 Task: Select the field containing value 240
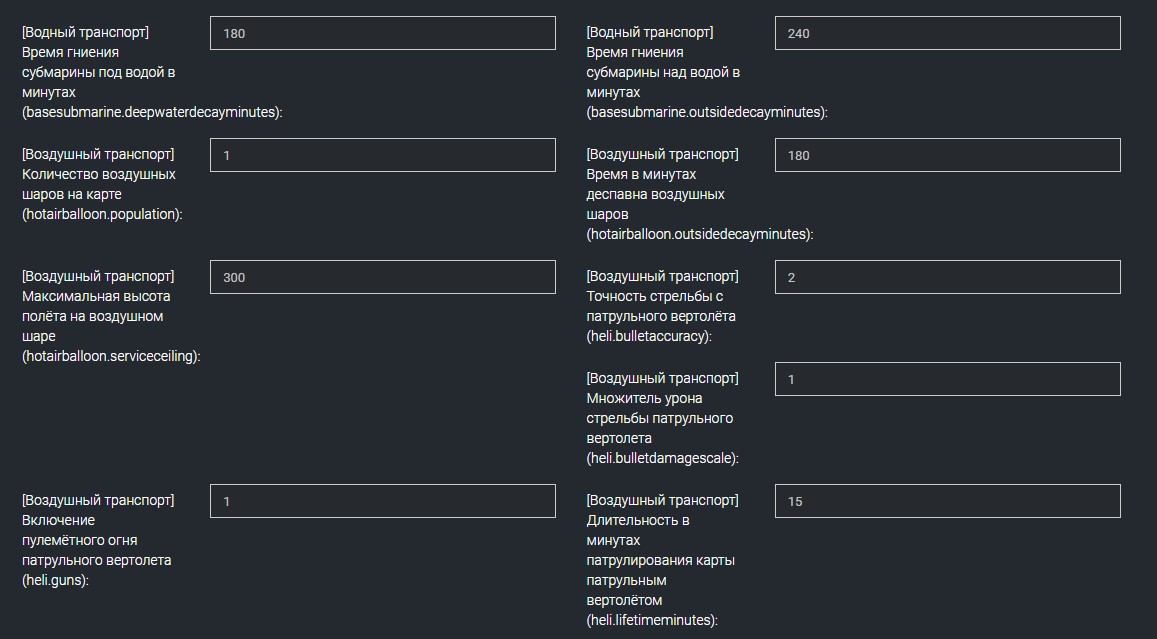pyautogui.click(x=947, y=32)
